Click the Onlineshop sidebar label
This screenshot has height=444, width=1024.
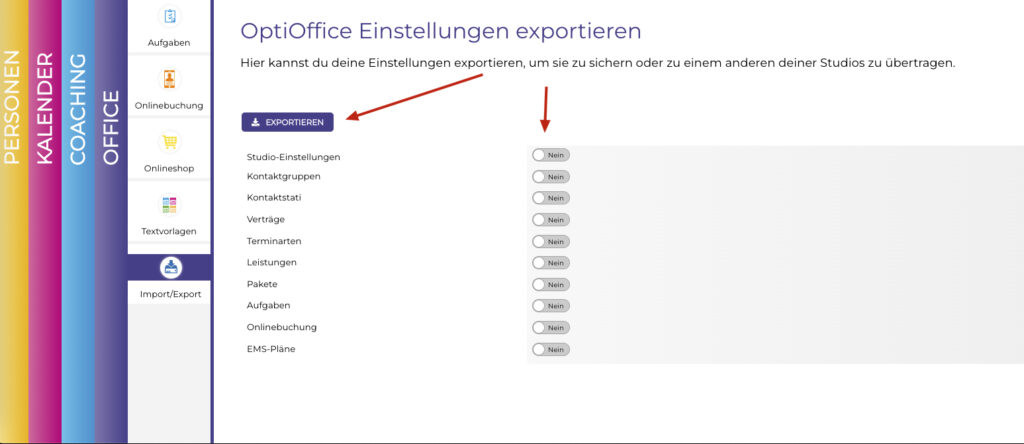click(x=169, y=168)
